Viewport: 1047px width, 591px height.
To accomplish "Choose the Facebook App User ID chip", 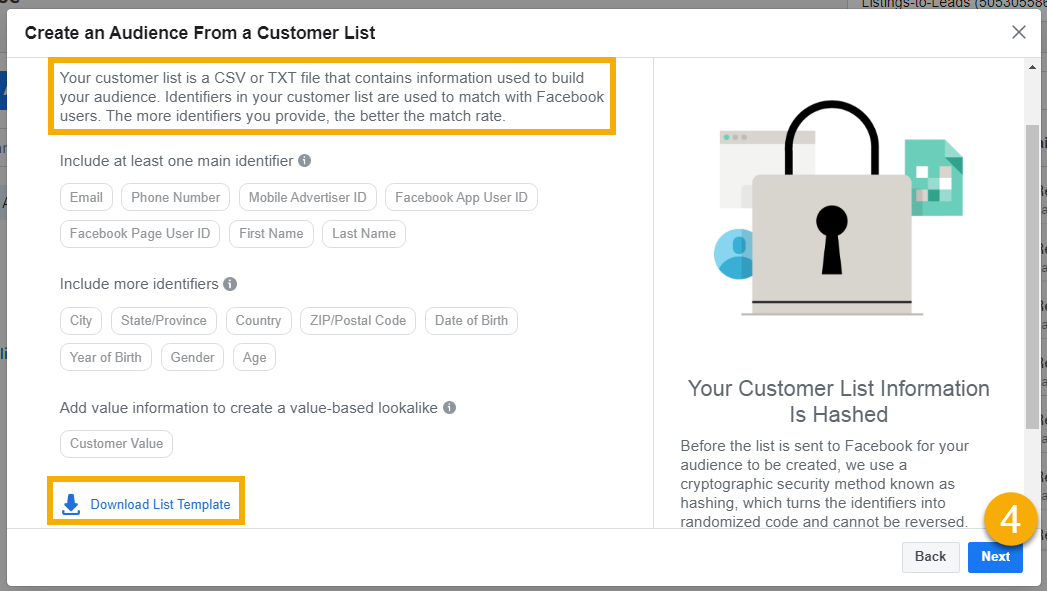I will pos(461,198).
